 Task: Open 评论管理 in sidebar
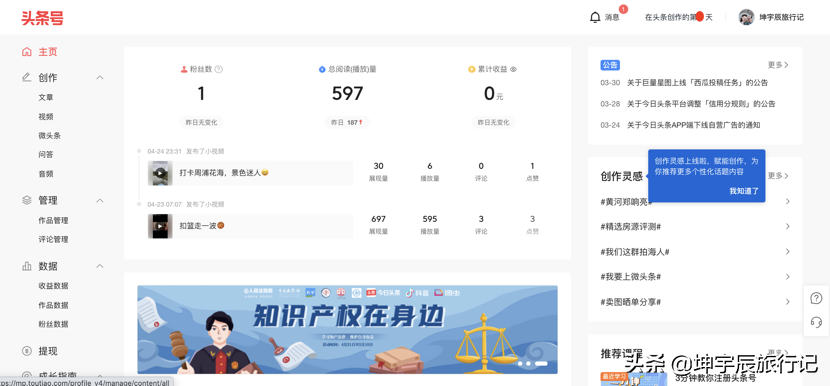coord(53,239)
